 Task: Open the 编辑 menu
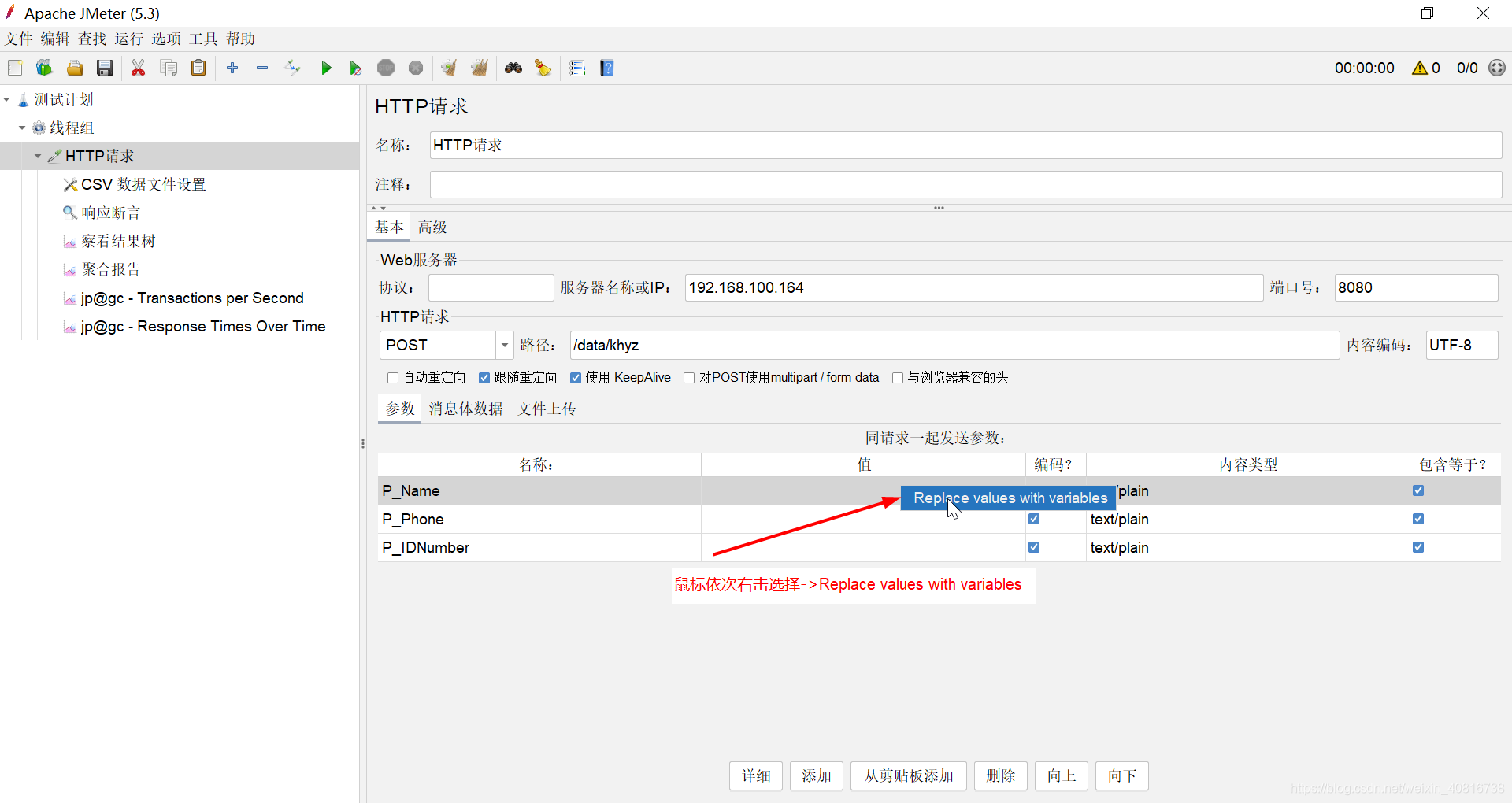[x=55, y=39]
